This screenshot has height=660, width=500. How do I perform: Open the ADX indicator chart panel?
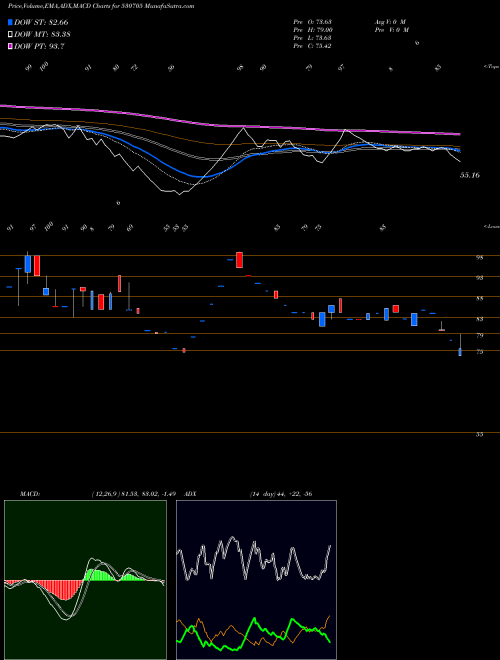tap(256, 580)
